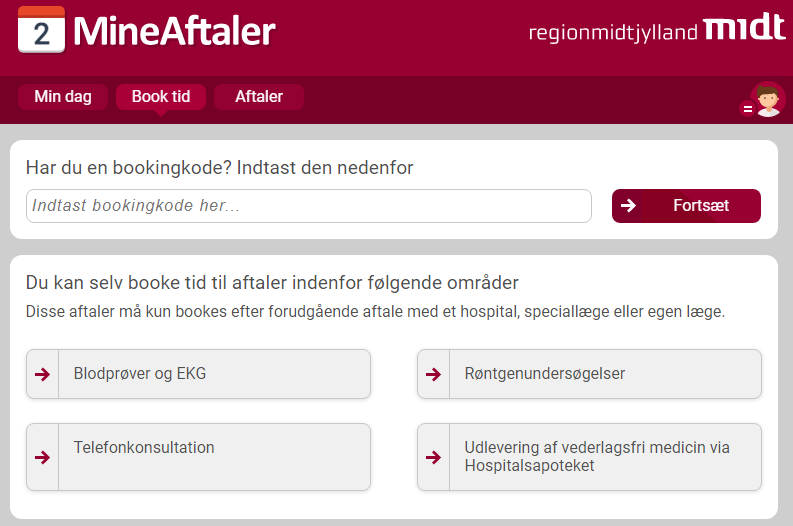Go to the Aftaler tab
Image resolution: width=793 pixels, height=526 pixels.
click(259, 97)
